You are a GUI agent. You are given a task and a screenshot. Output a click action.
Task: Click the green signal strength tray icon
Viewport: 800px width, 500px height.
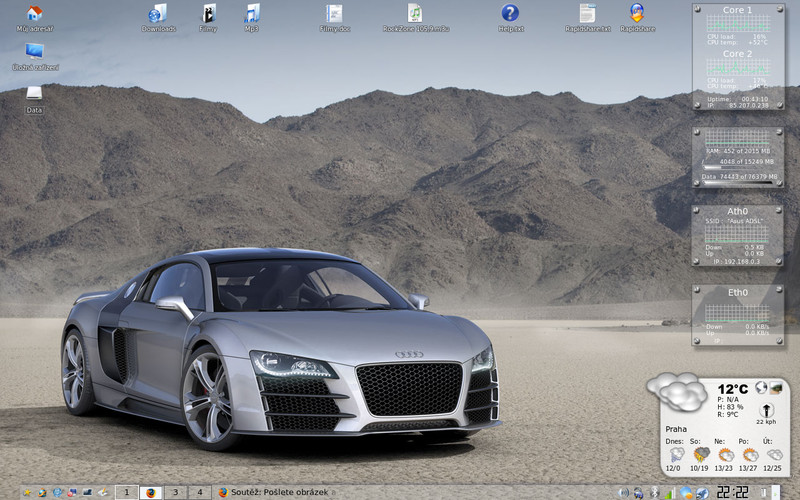[670, 493]
